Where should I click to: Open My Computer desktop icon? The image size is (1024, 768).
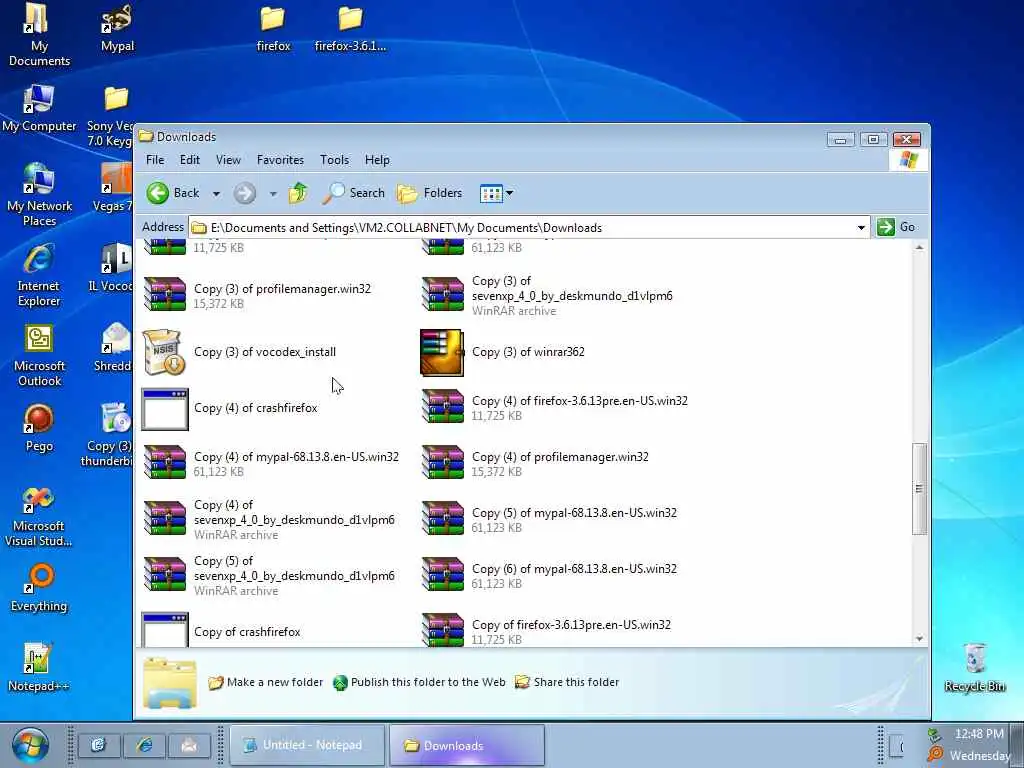click(39, 108)
